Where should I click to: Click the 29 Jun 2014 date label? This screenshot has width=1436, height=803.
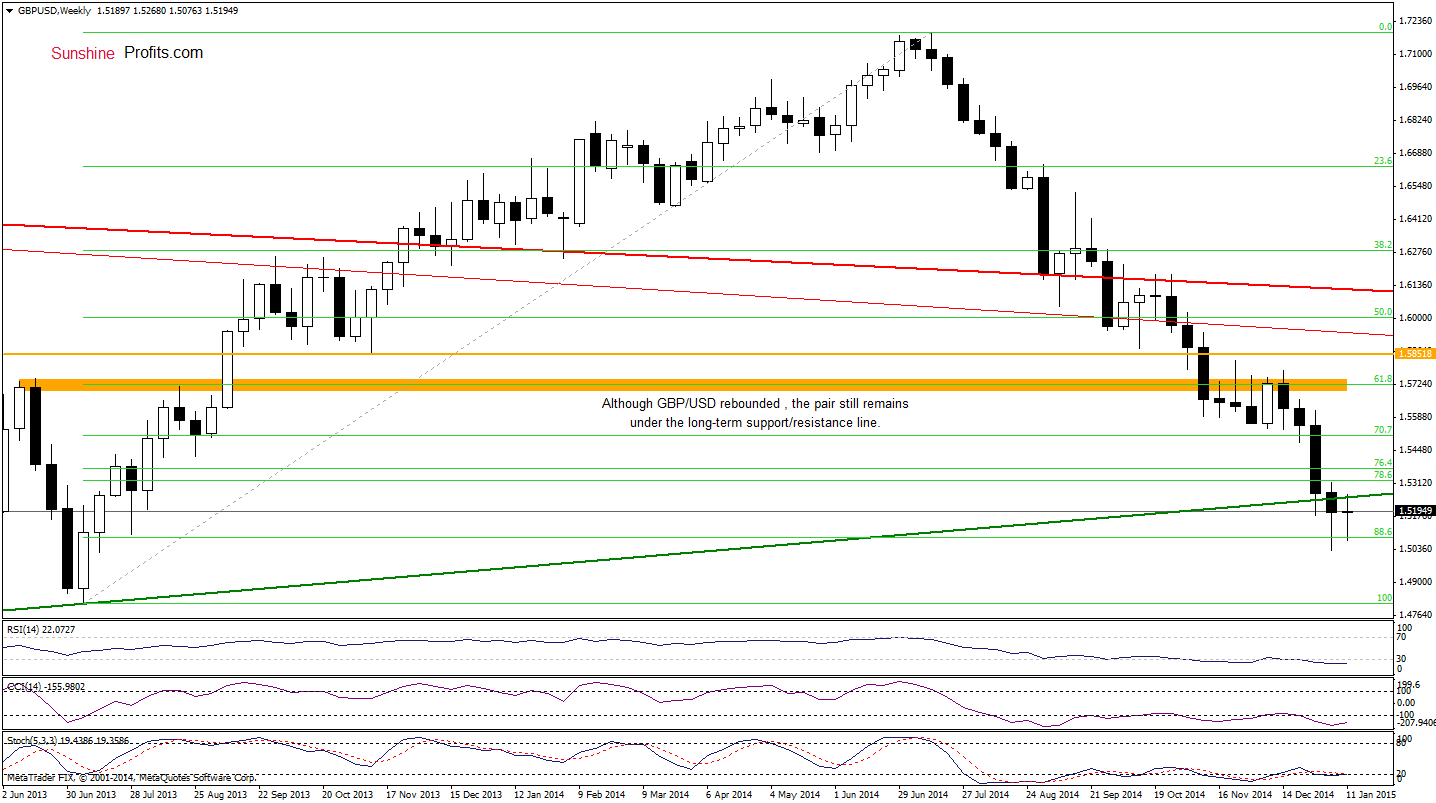point(923,795)
